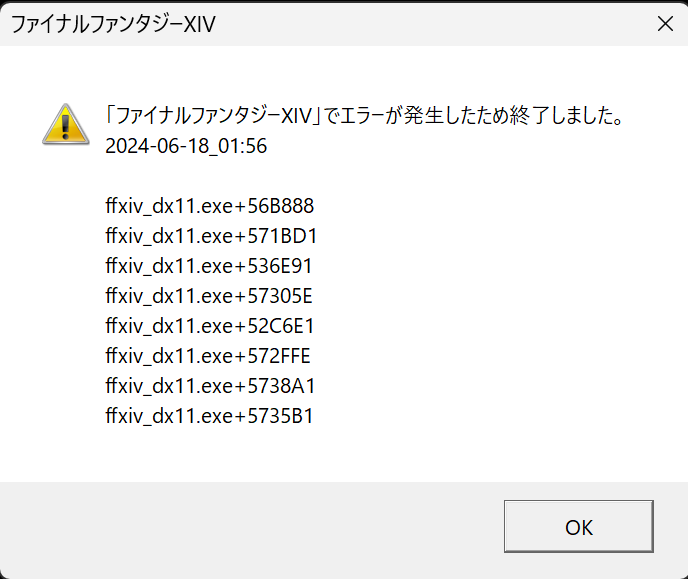Click the line ffxiv_dx11.exe+52C6E1
This screenshot has width=688, height=579.
click(x=210, y=326)
